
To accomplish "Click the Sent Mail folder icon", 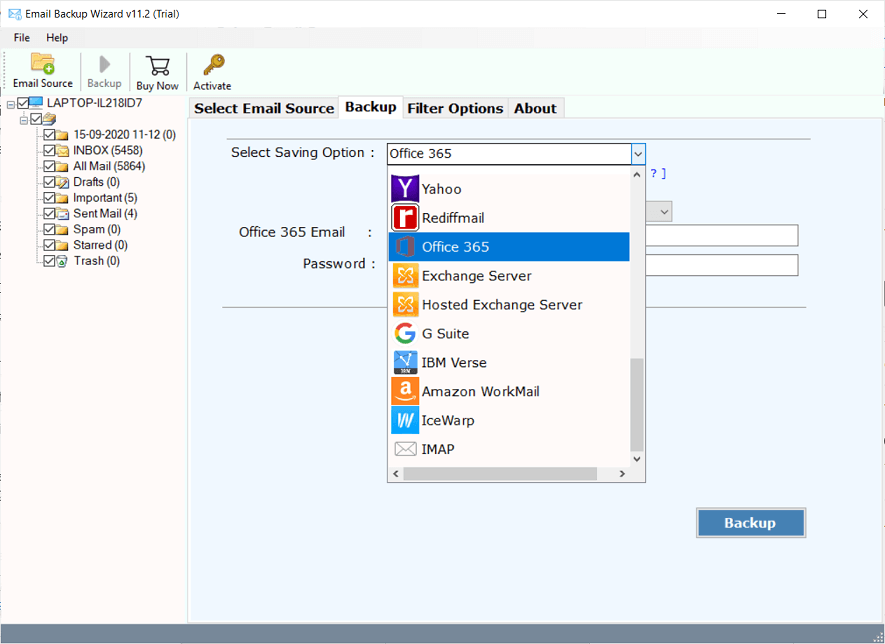I will pyautogui.click(x=62, y=213).
